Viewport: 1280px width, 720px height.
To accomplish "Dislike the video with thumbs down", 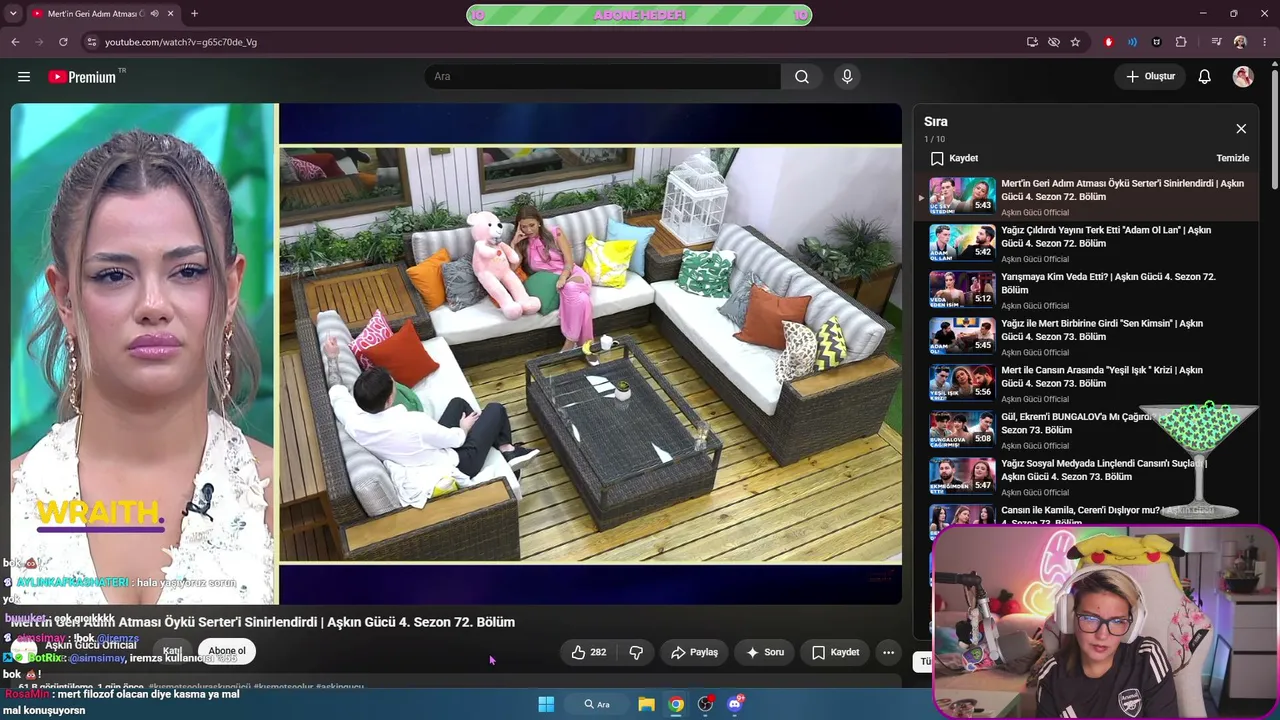I will (636, 652).
